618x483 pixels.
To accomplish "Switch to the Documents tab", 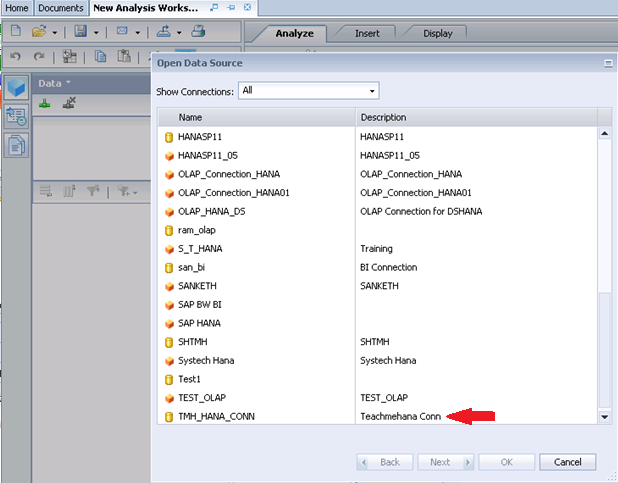I will [x=61, y=7].
